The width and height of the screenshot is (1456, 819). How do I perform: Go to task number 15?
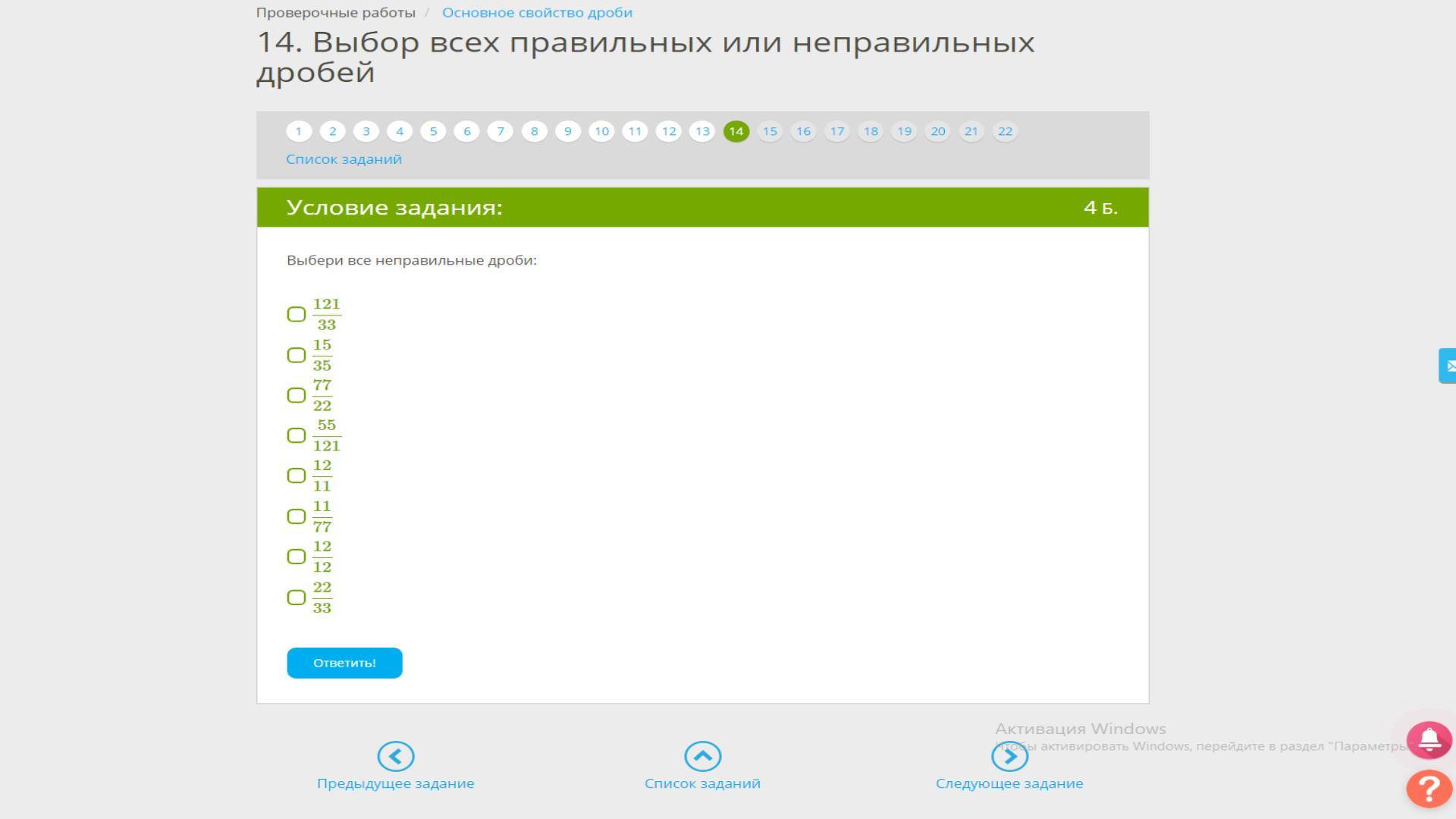pyautogui.click(x=770, y=131)
